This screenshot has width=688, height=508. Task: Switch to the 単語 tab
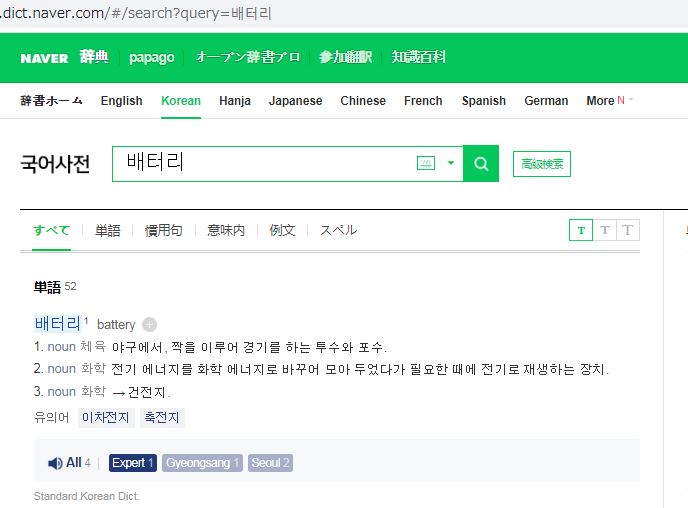(x=108, y=230)
